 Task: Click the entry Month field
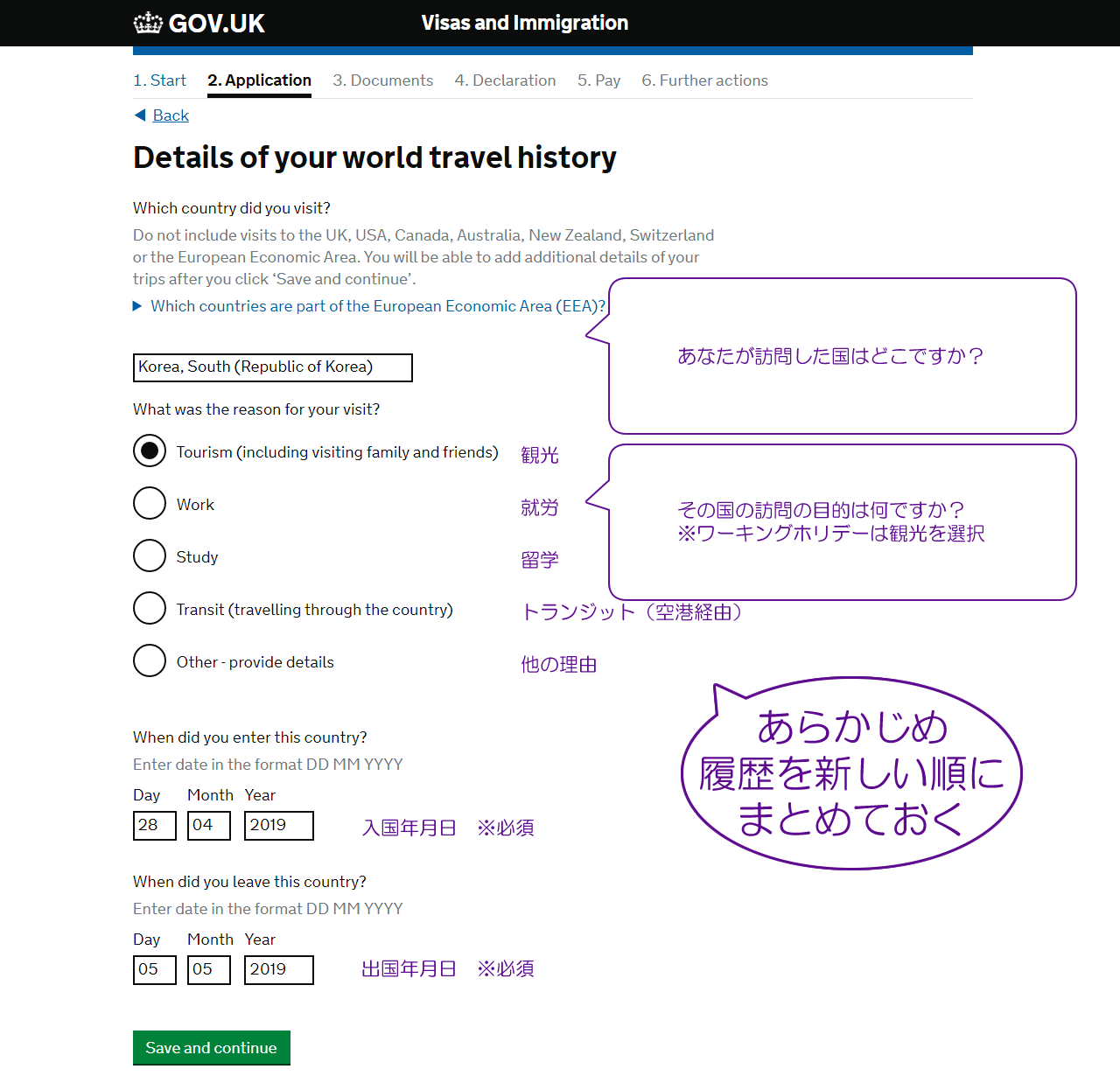[209, 826]
